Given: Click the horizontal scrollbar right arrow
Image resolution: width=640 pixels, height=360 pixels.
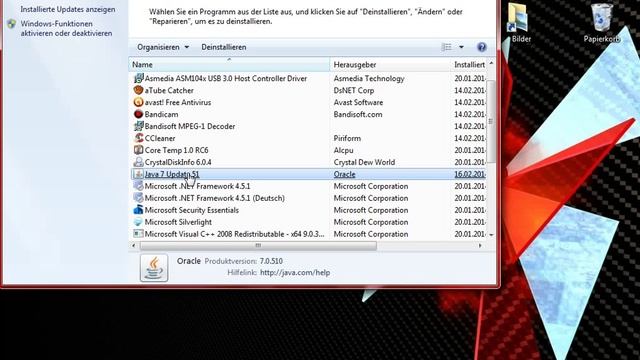Looking at the screenshot, I should tap(480, 246).
